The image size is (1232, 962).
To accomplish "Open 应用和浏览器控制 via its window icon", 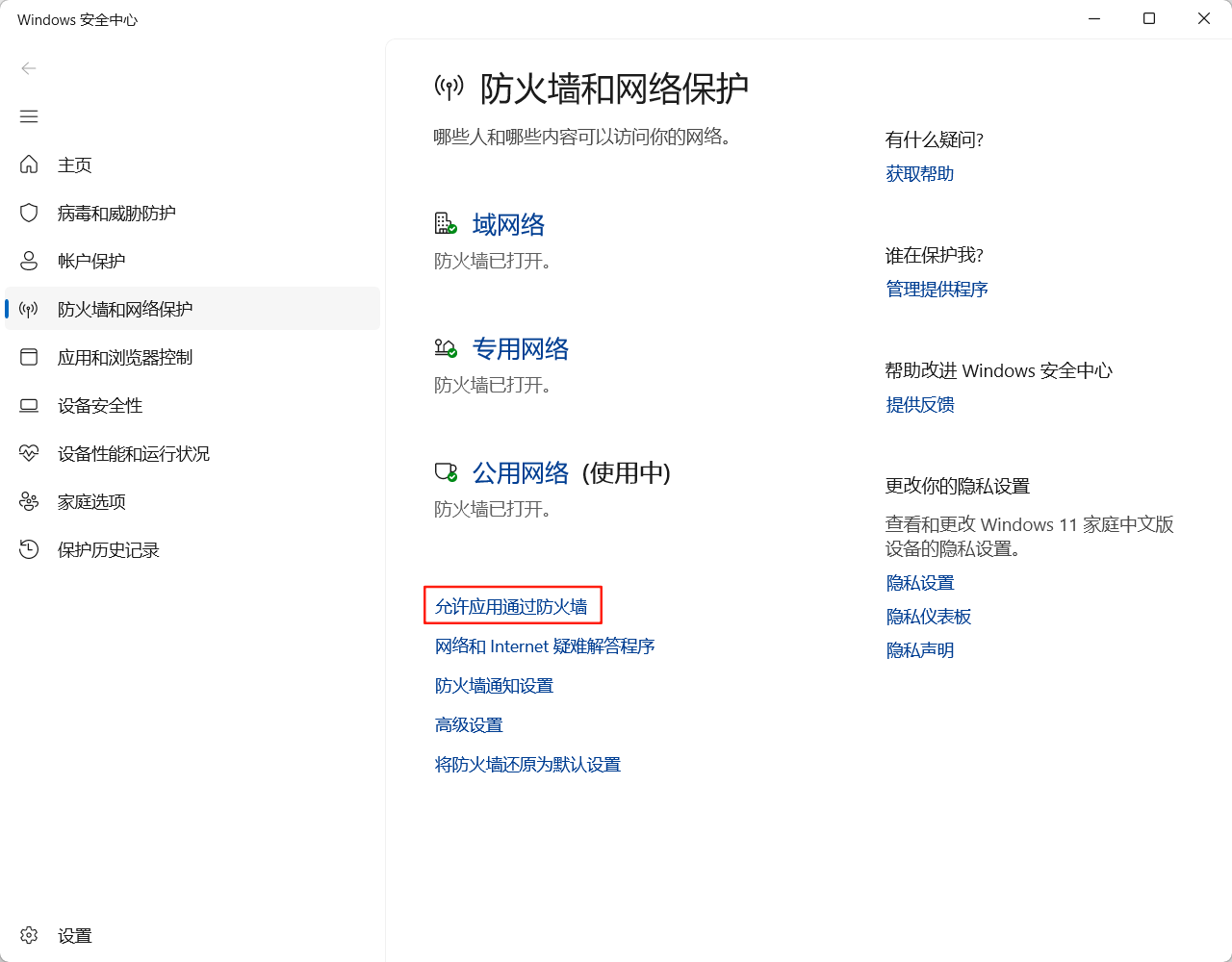I will pos(29,357).
